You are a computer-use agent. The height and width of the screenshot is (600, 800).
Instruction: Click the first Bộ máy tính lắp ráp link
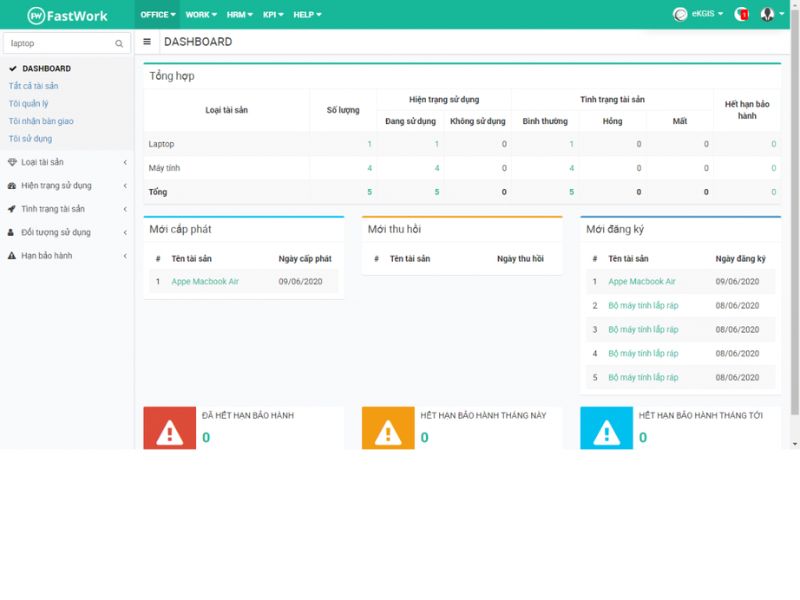[642, 305]
